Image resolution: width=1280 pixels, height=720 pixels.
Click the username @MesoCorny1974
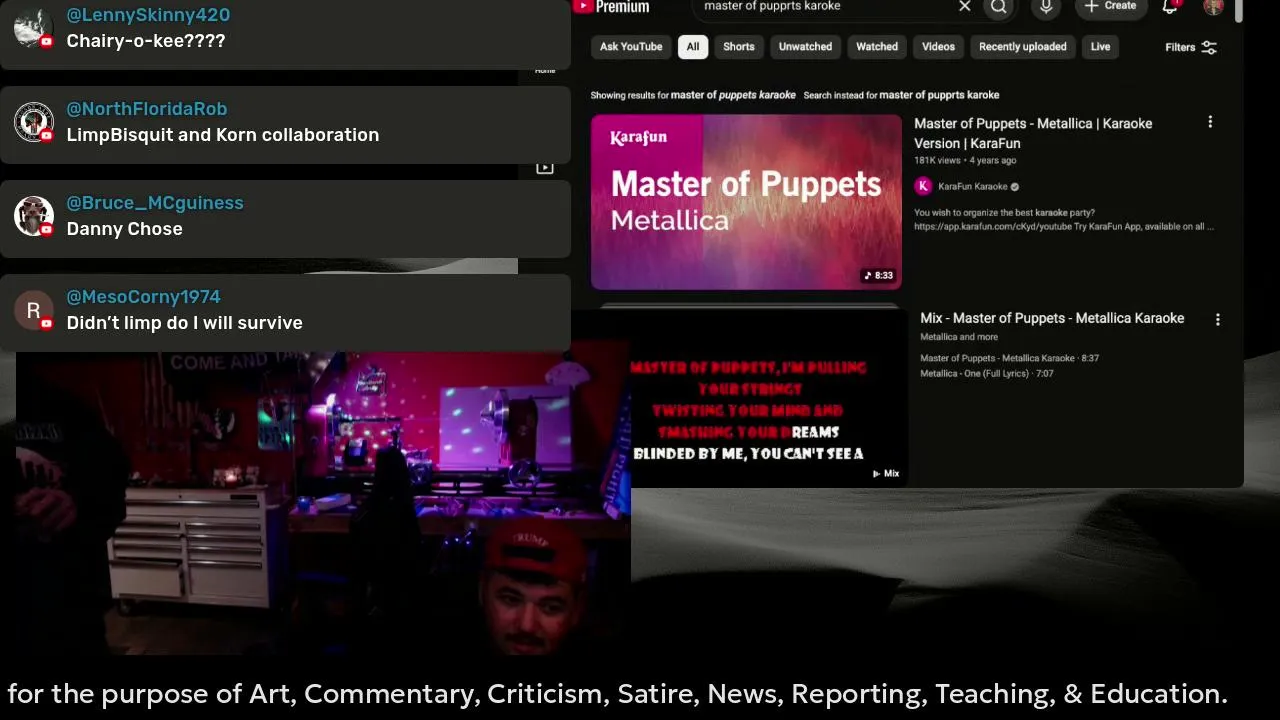pos(143,297)
